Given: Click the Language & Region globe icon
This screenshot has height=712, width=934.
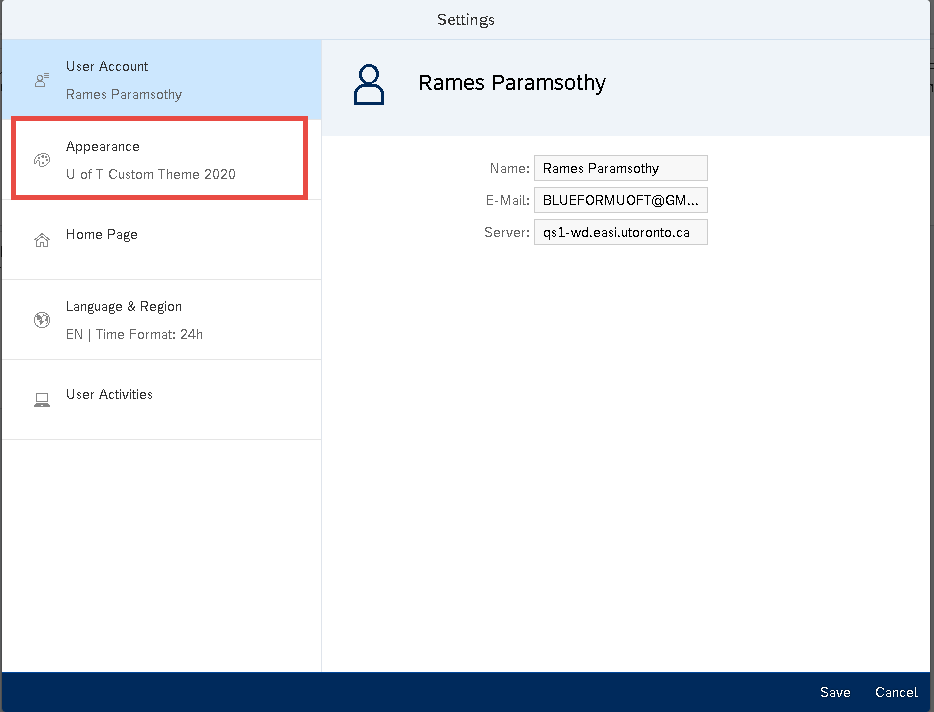Looking at the screenshot, I should point(42,320).
